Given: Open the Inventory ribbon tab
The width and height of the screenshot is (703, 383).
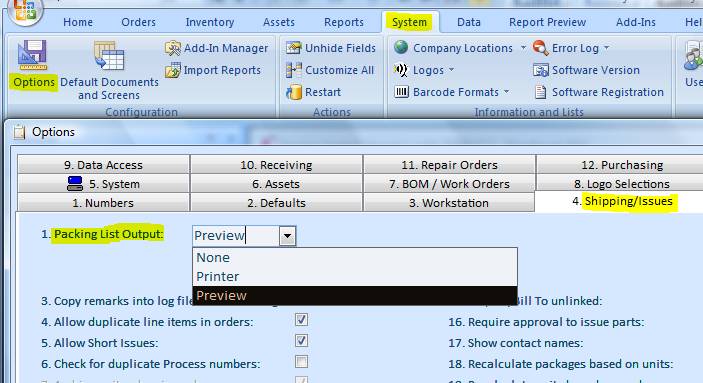Looking at the screenshot, I should pyautogui.click(x=210, y=22).
